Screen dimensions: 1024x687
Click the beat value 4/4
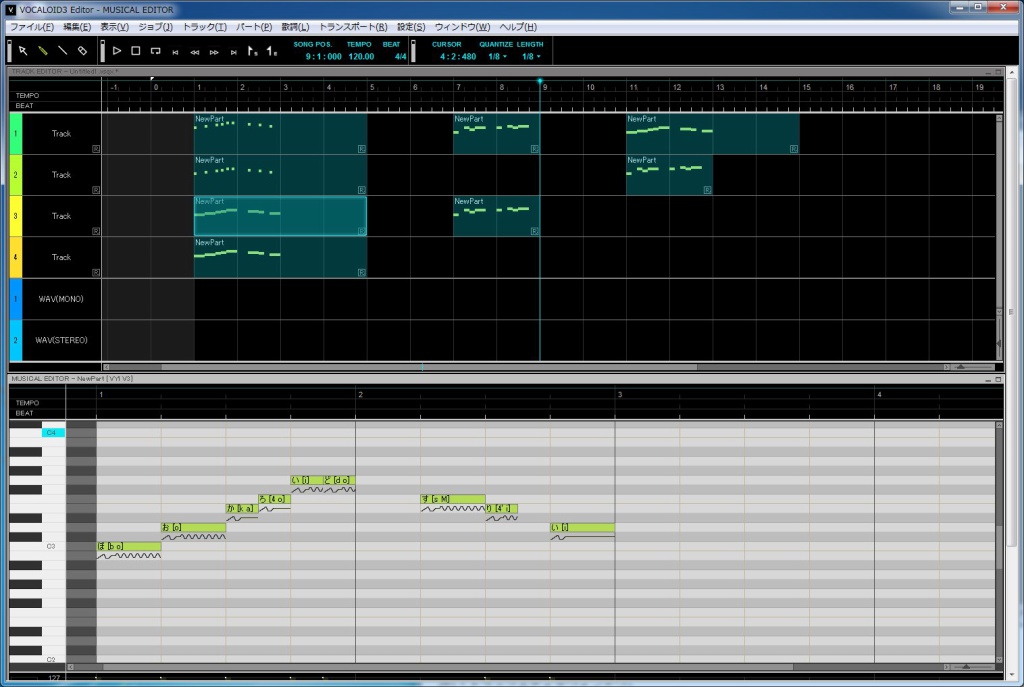tap(400, 57)
